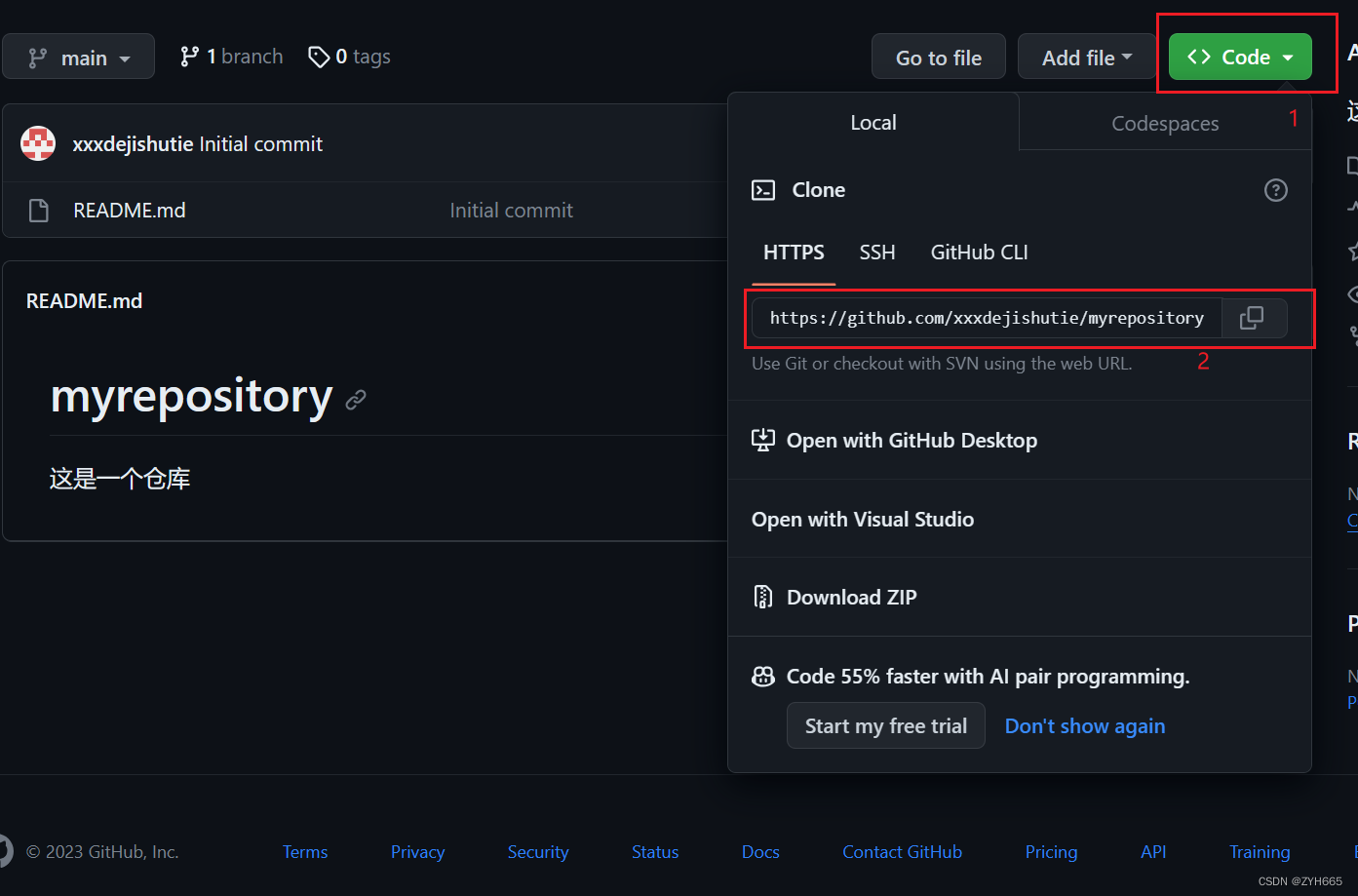Screen dimensions: 1358x896
Task: Open the Training footer link
Action: pos(1260,852)
